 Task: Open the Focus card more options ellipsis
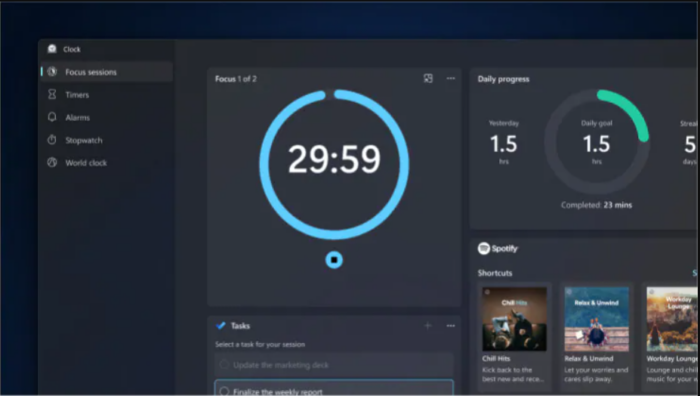(x=451, y=79)
